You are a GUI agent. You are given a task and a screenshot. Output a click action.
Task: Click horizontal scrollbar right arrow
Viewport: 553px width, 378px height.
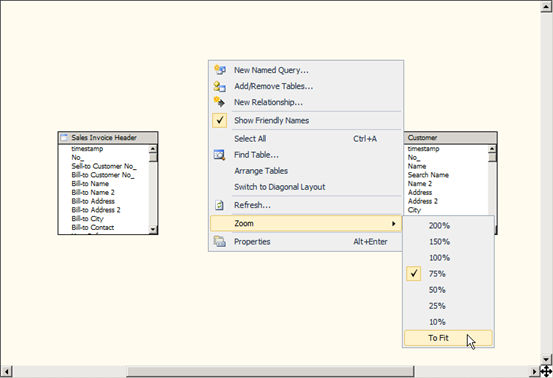pyautogui.click(x=534, y=371)
